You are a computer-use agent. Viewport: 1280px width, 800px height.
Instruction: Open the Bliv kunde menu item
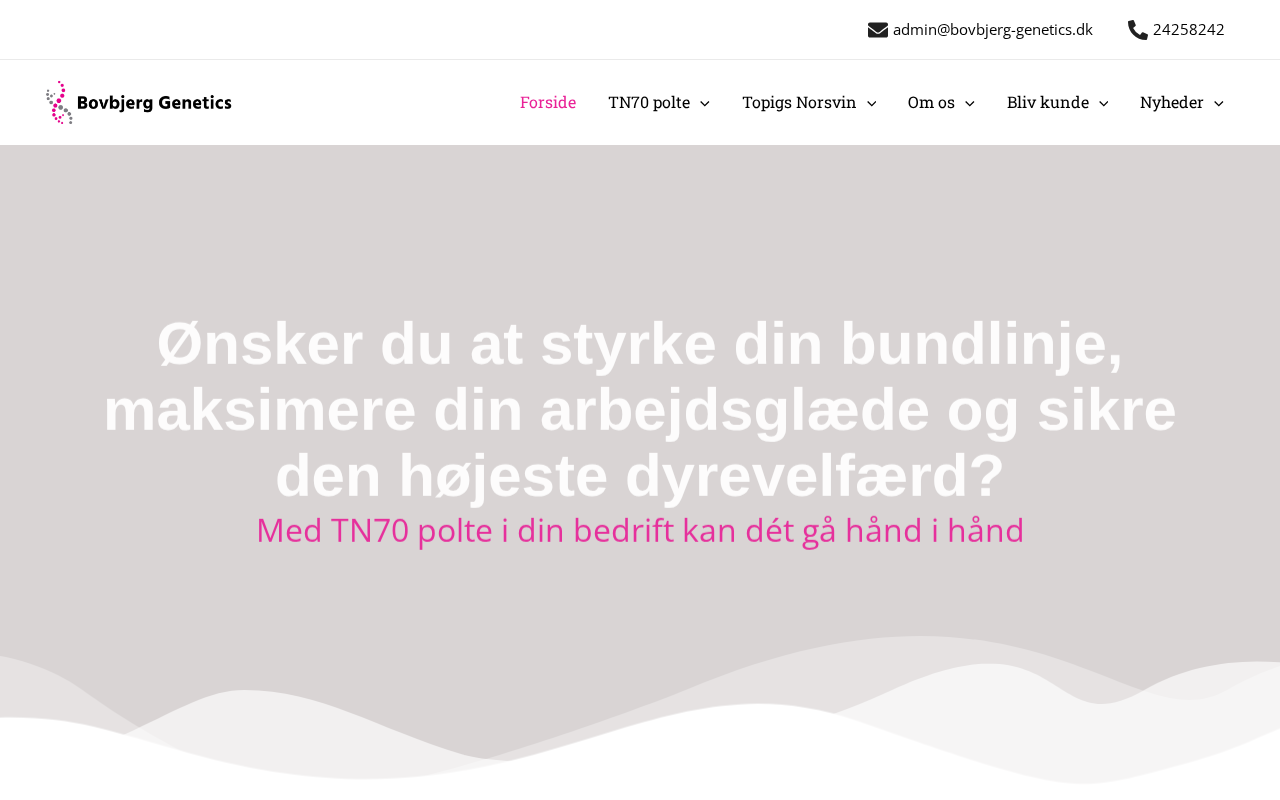1048,102
